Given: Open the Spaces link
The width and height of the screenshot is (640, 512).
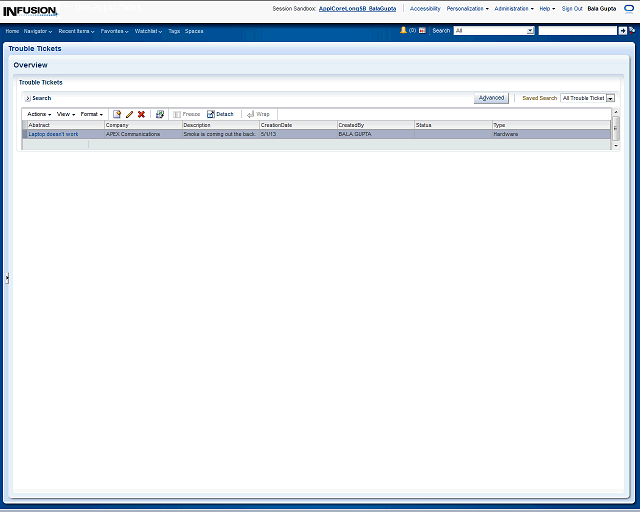Looking at the screenshot, I should (x=194, y=31).
